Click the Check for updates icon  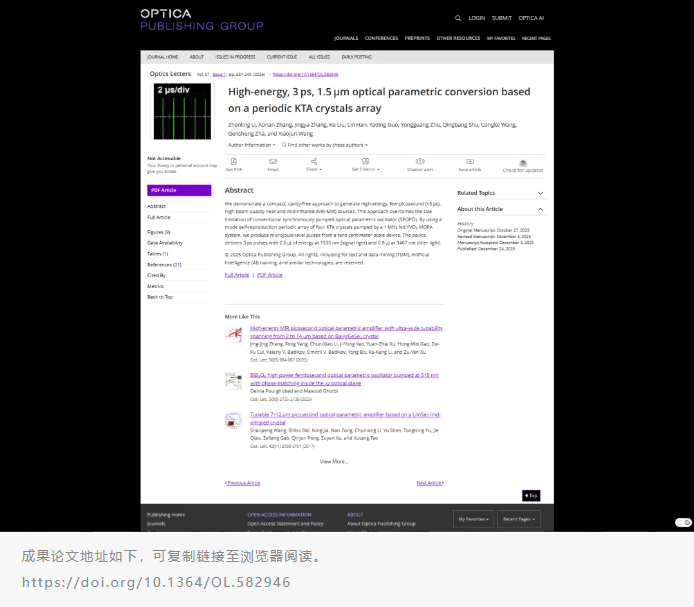pyautogui.click(x=523, y=160)
